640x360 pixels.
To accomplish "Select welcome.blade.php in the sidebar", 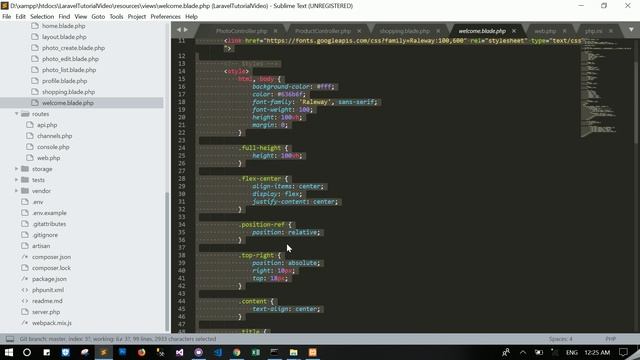I will click(x=68, y=103).
